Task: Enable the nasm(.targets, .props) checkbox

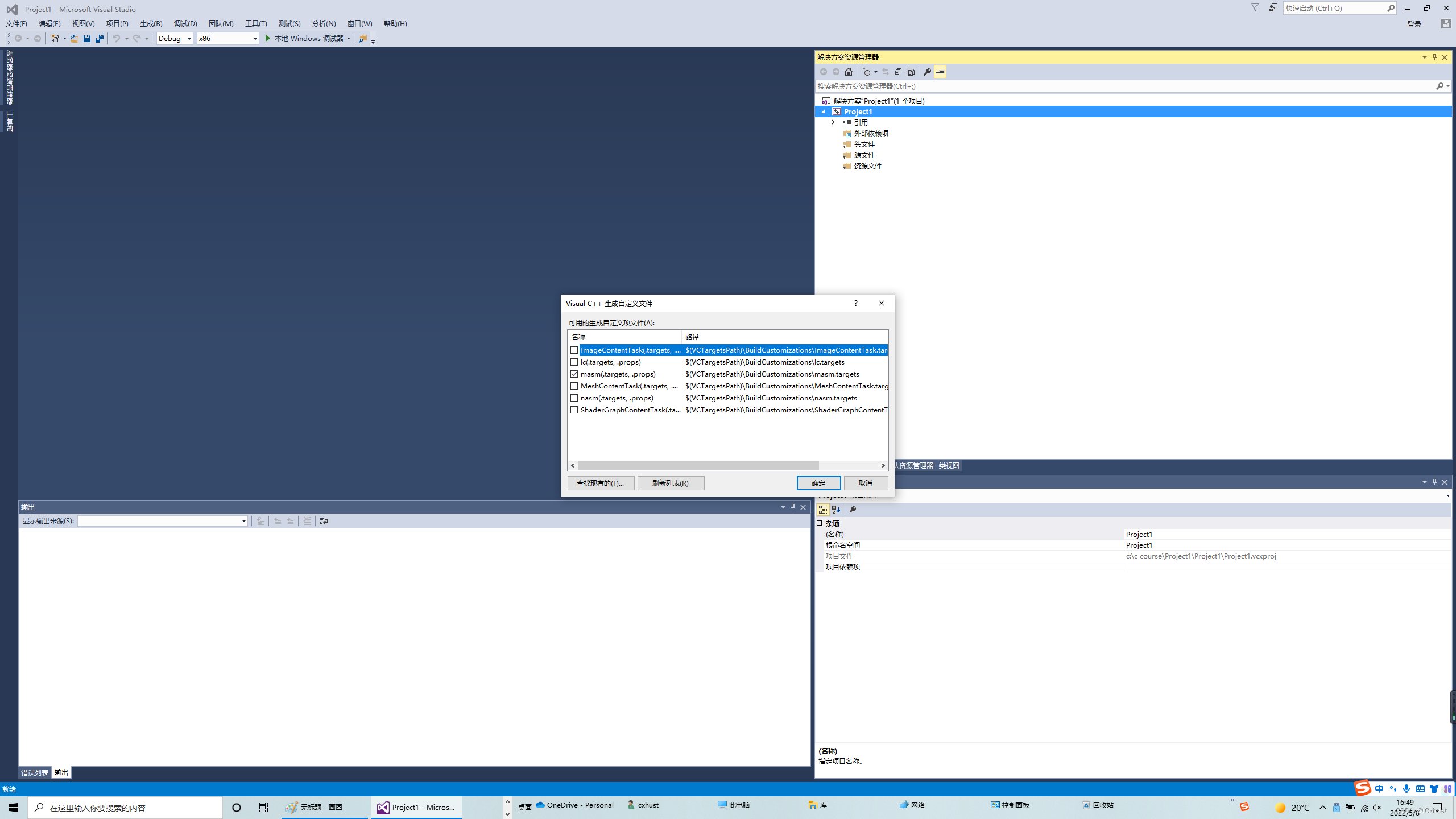Action: tap(574, 398)
